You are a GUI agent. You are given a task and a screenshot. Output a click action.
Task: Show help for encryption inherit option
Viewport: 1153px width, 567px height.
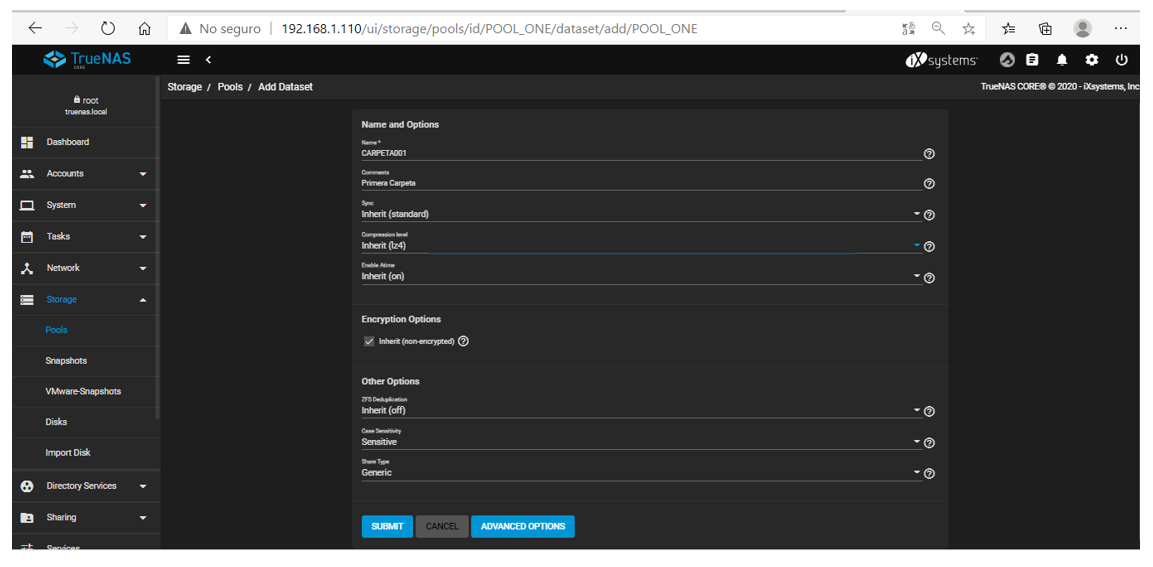463,341
